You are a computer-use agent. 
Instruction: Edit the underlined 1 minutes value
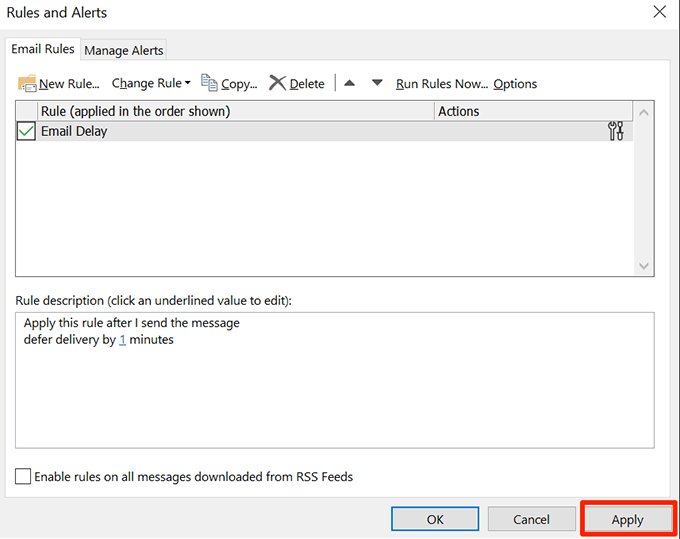pos(123,340)
